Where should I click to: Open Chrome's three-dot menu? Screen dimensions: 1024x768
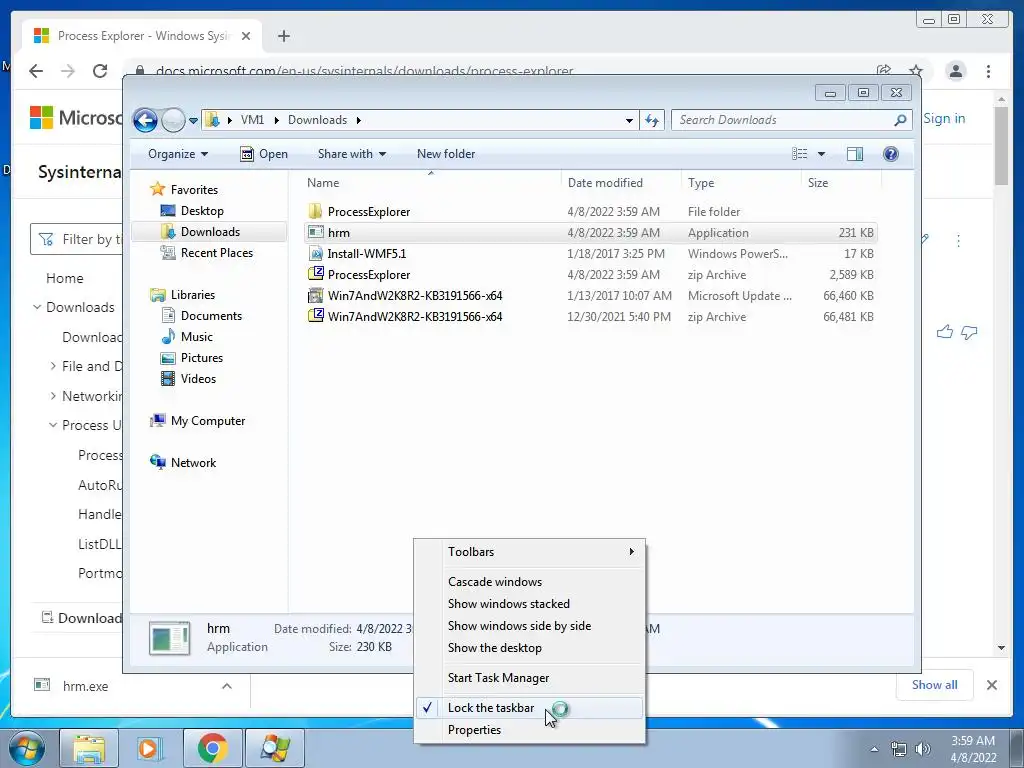988,71
